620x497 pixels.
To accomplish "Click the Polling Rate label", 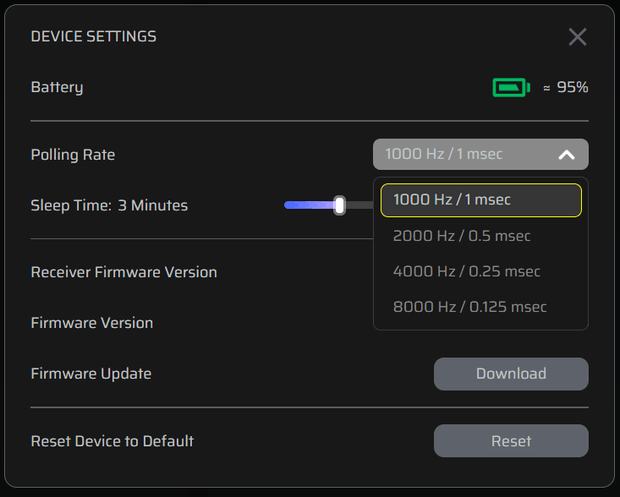I will [73, 155].
